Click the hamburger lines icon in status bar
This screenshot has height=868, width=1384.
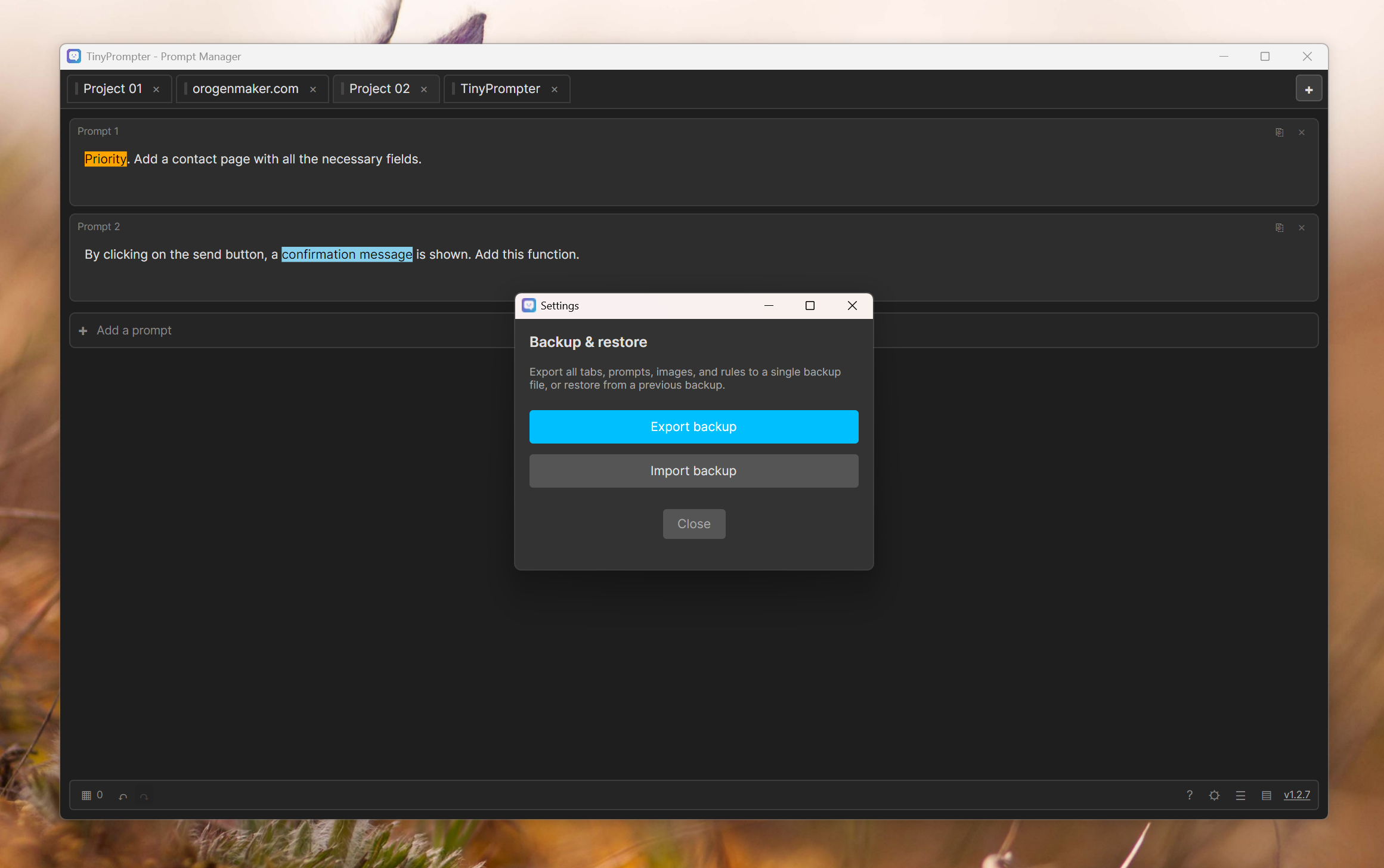(1240, 795)
